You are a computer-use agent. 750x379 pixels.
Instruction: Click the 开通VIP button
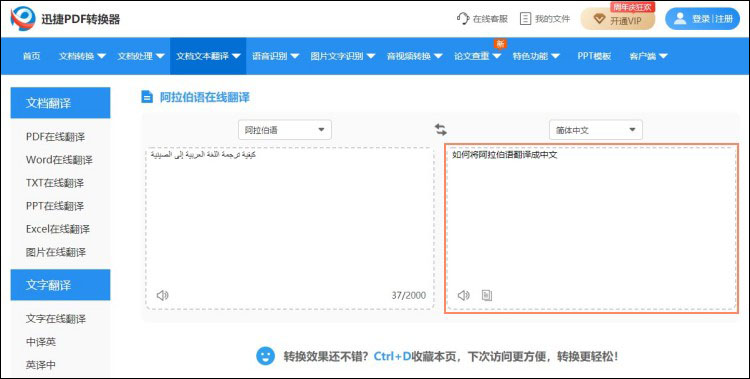(618, 19)
